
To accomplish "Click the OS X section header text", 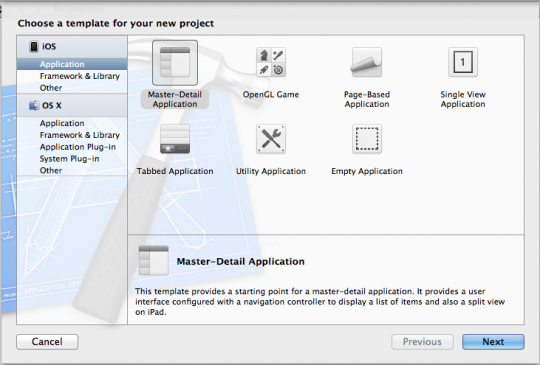I will 52,105.
